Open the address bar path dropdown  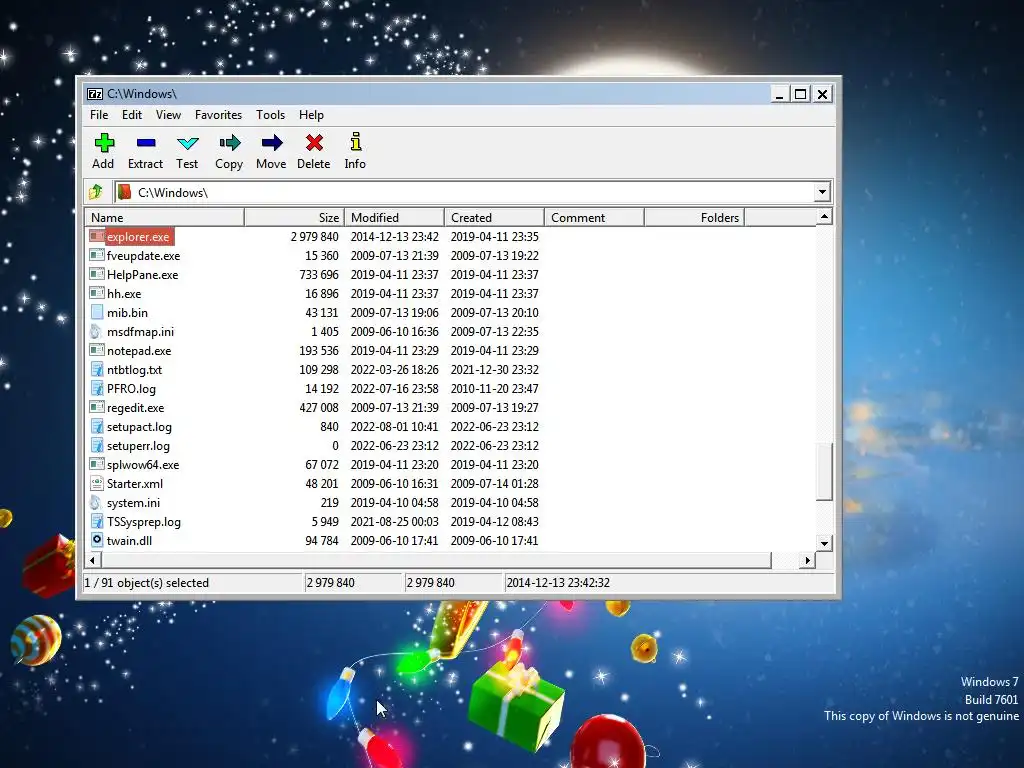[822, 192]
